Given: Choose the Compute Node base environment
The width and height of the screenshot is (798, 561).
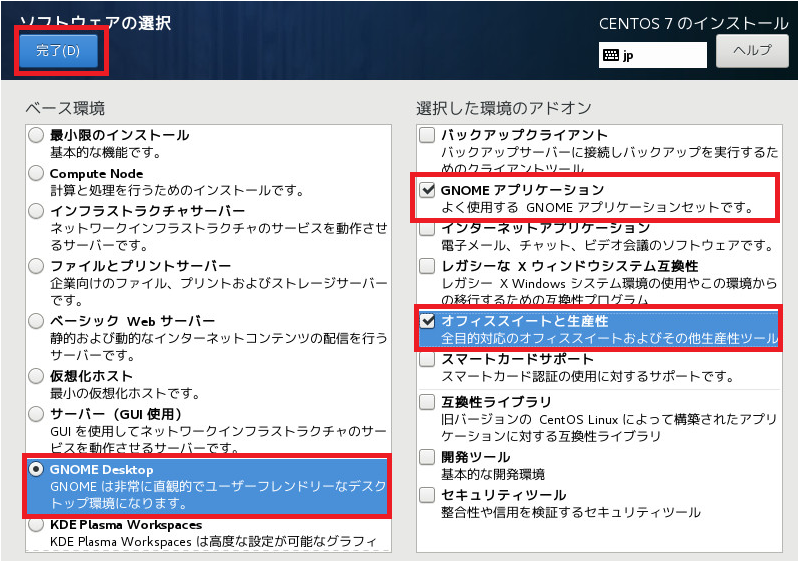Looking at the screenshot, I should pyautogui.click(x=37, y=174).
